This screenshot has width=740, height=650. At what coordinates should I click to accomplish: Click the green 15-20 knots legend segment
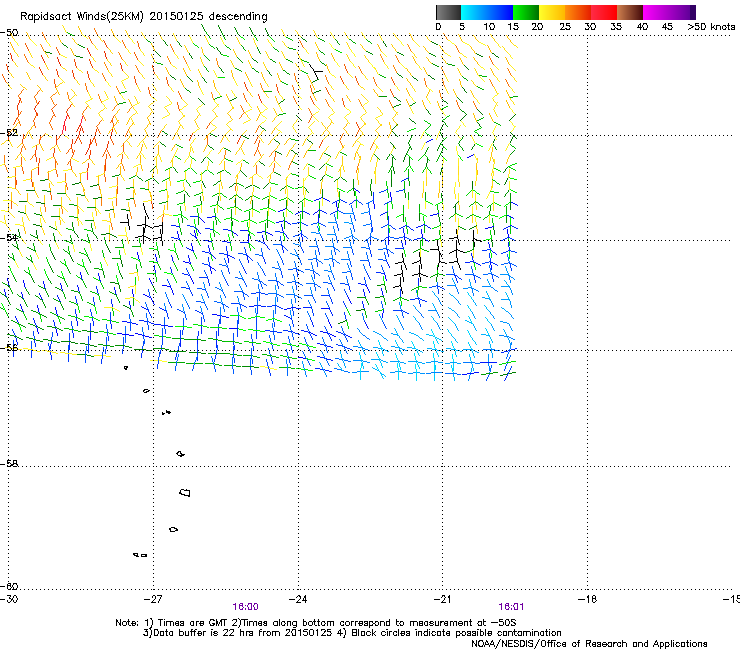click(x=526, y=12)
